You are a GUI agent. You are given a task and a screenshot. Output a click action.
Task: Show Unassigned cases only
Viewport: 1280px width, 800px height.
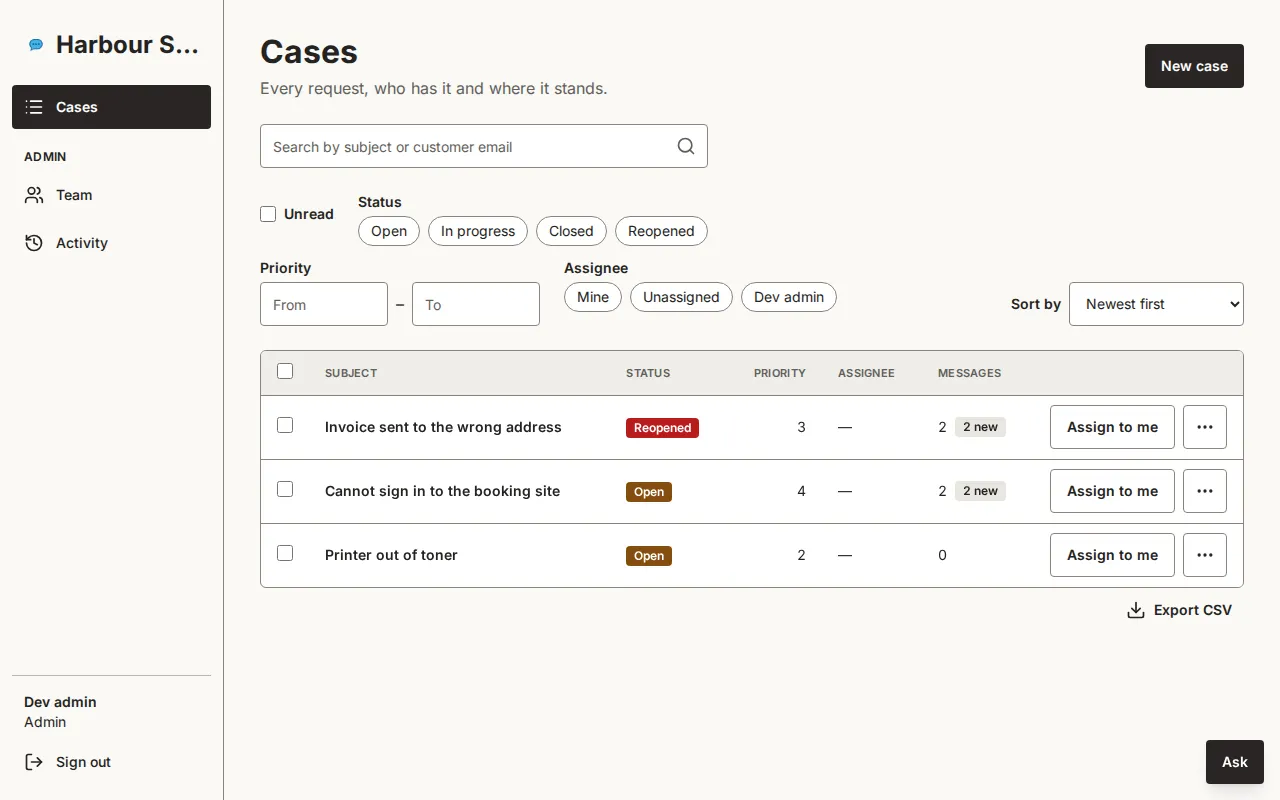coord(681,297)
